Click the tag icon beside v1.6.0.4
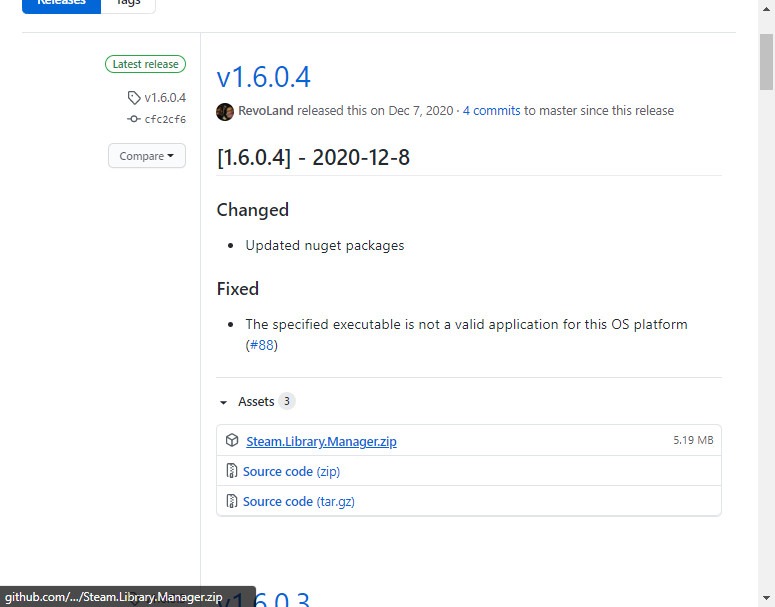 pos(134,97)
